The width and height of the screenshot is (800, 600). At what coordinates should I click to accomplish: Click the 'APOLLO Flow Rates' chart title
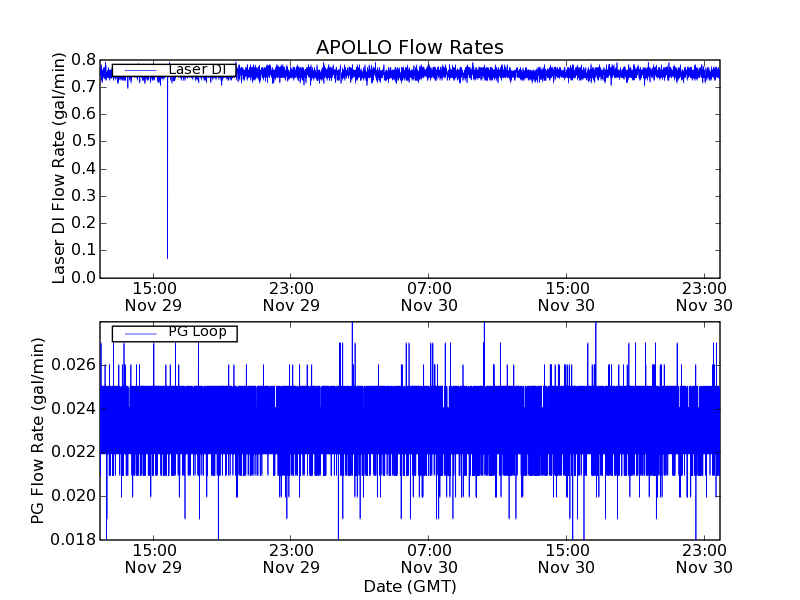[410, 47]
